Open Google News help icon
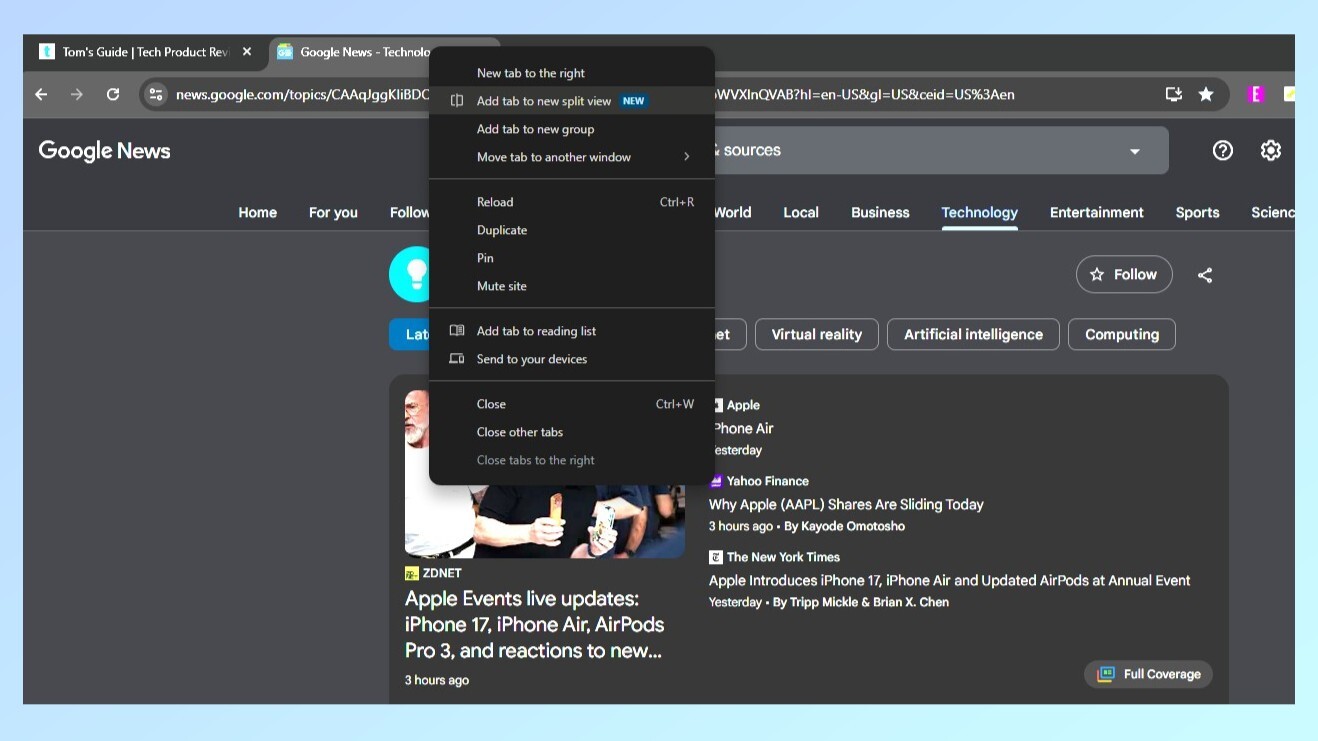 (x=1222, y=150)
